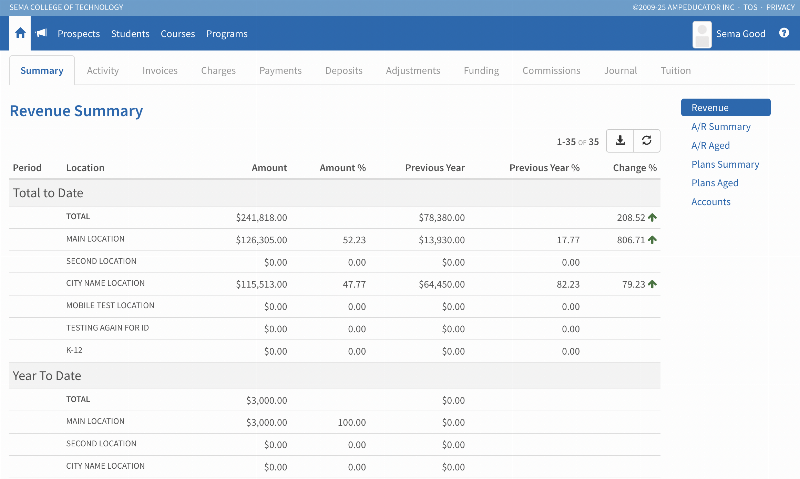Open the Courses menu
This screenshot has height=479, width=800.
[178, 34]
